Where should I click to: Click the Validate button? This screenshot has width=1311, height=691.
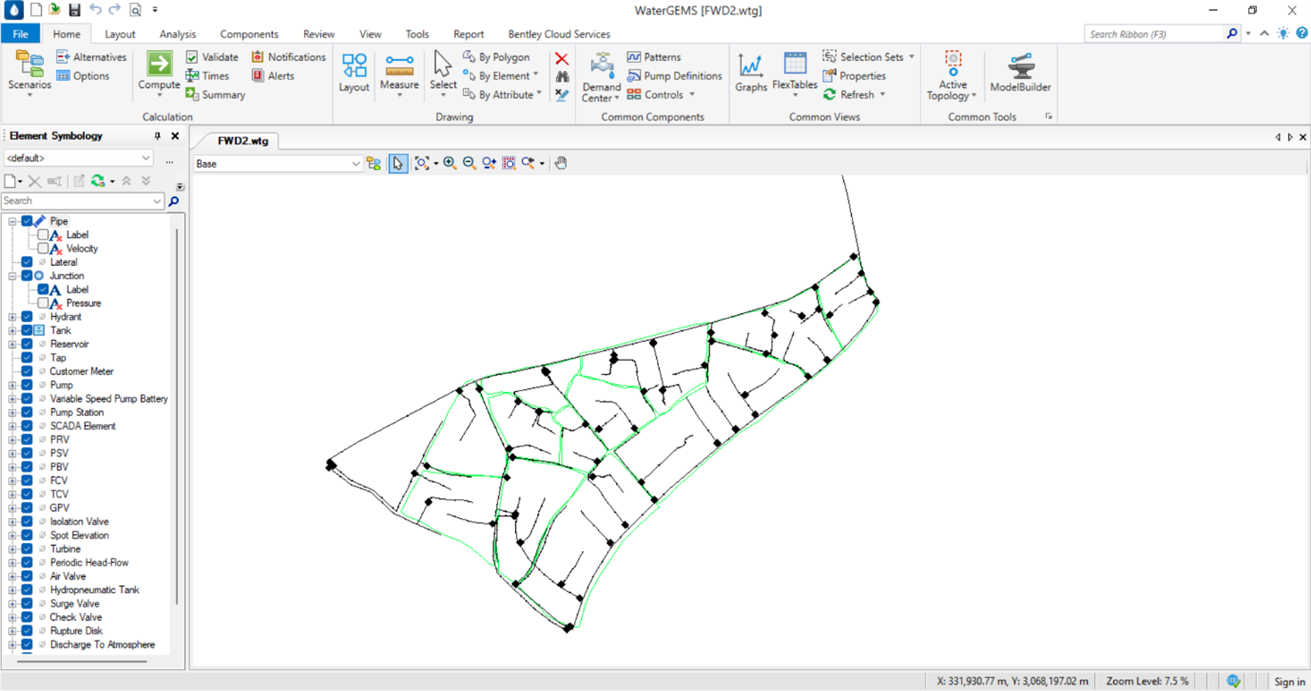(x=212, y=57)
